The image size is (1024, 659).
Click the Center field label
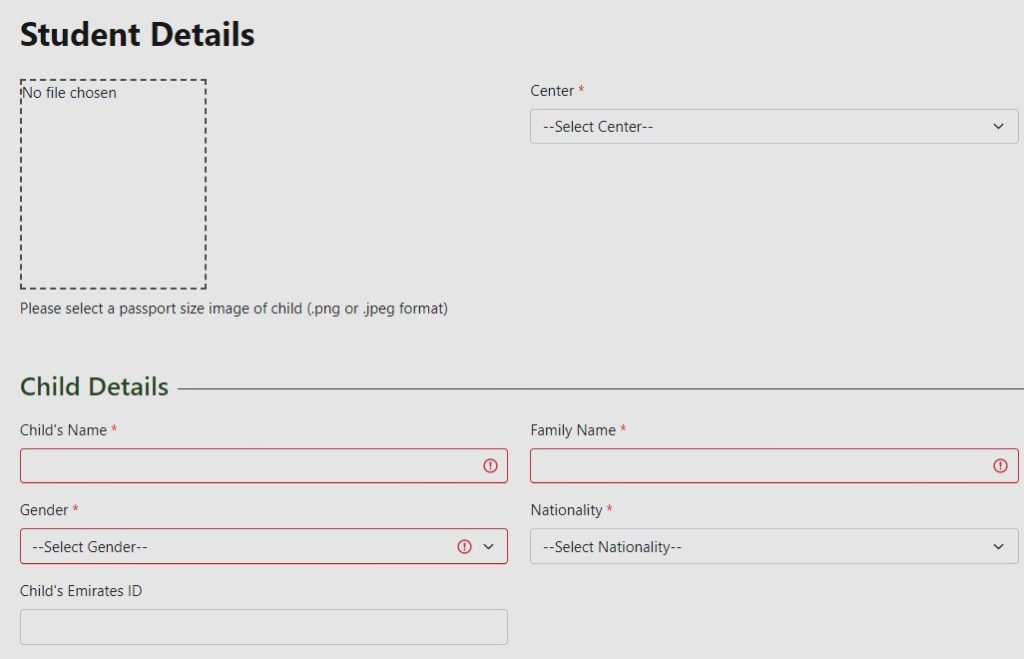(x=552, y=91)
